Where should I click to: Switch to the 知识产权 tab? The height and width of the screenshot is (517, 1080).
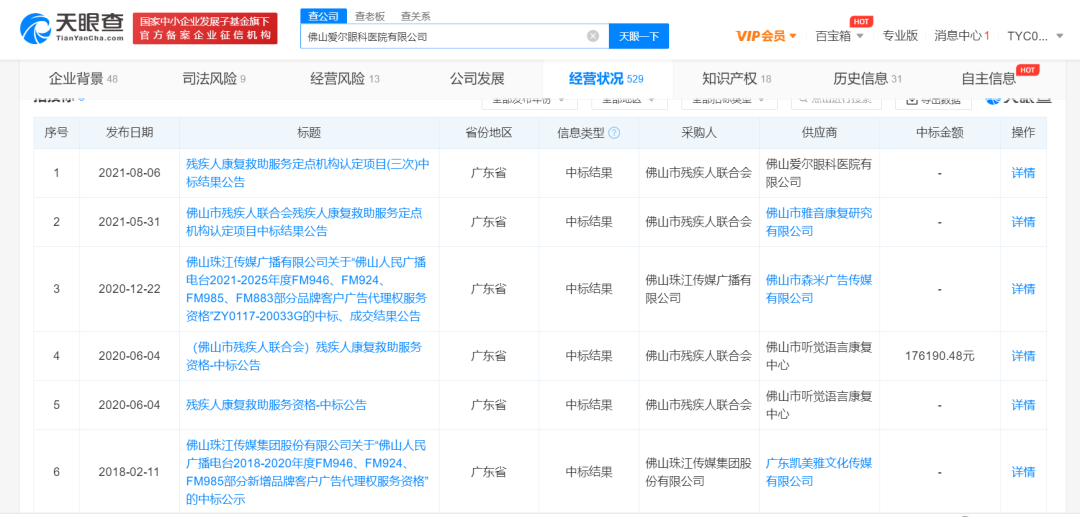coord(736,79)
